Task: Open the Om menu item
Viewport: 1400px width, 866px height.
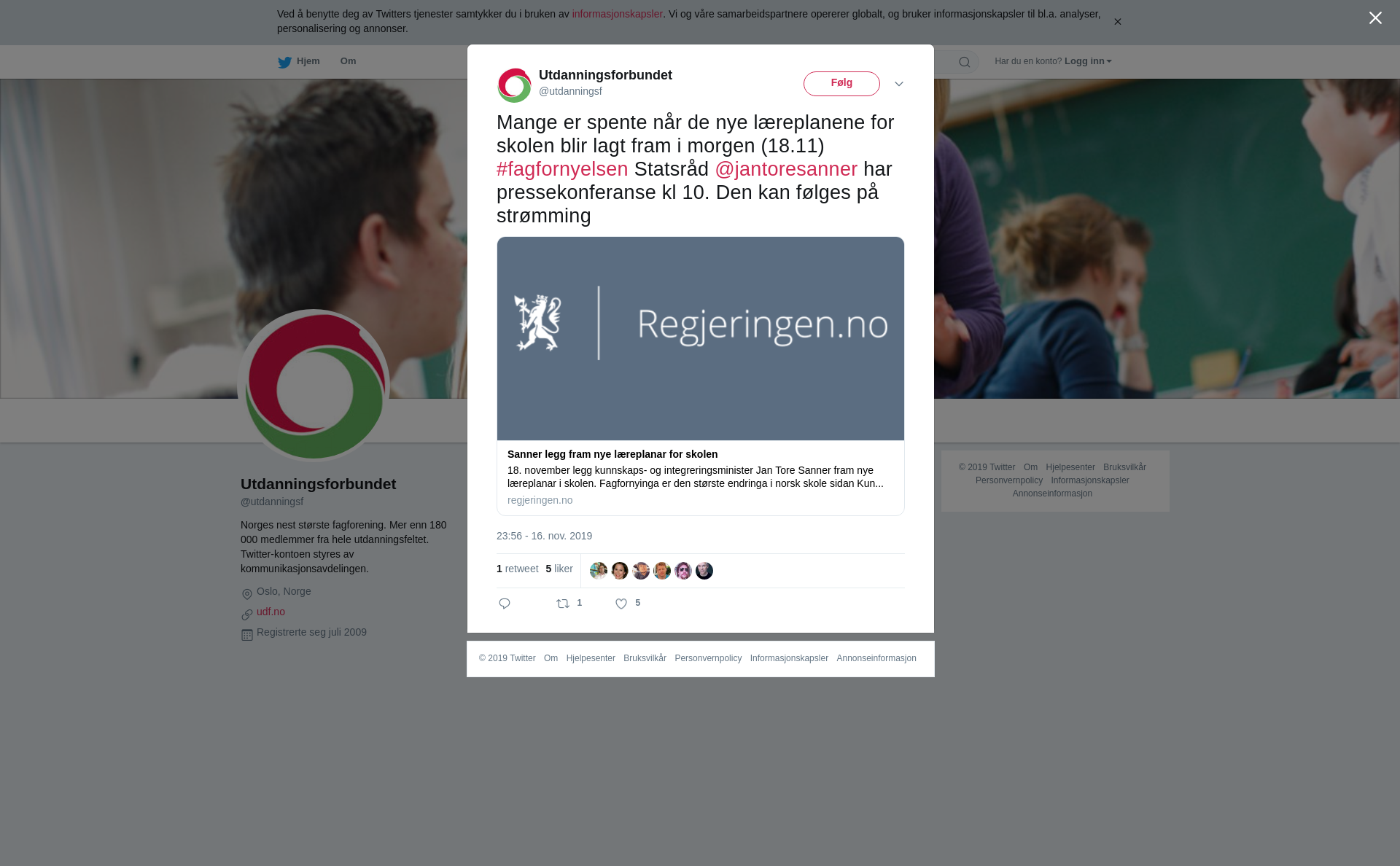Action: point(348,61)
